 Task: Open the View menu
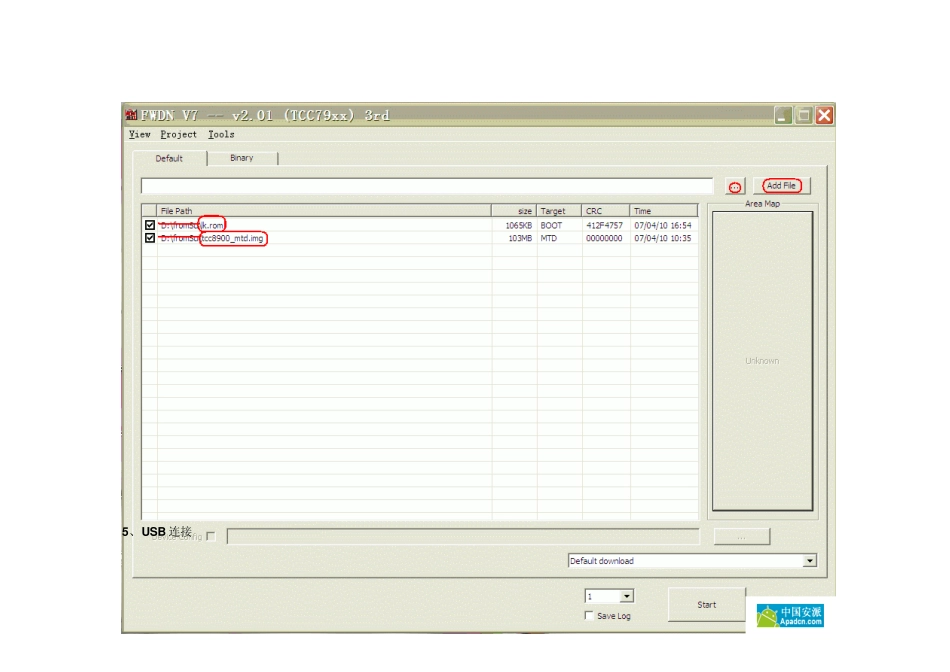139,135
